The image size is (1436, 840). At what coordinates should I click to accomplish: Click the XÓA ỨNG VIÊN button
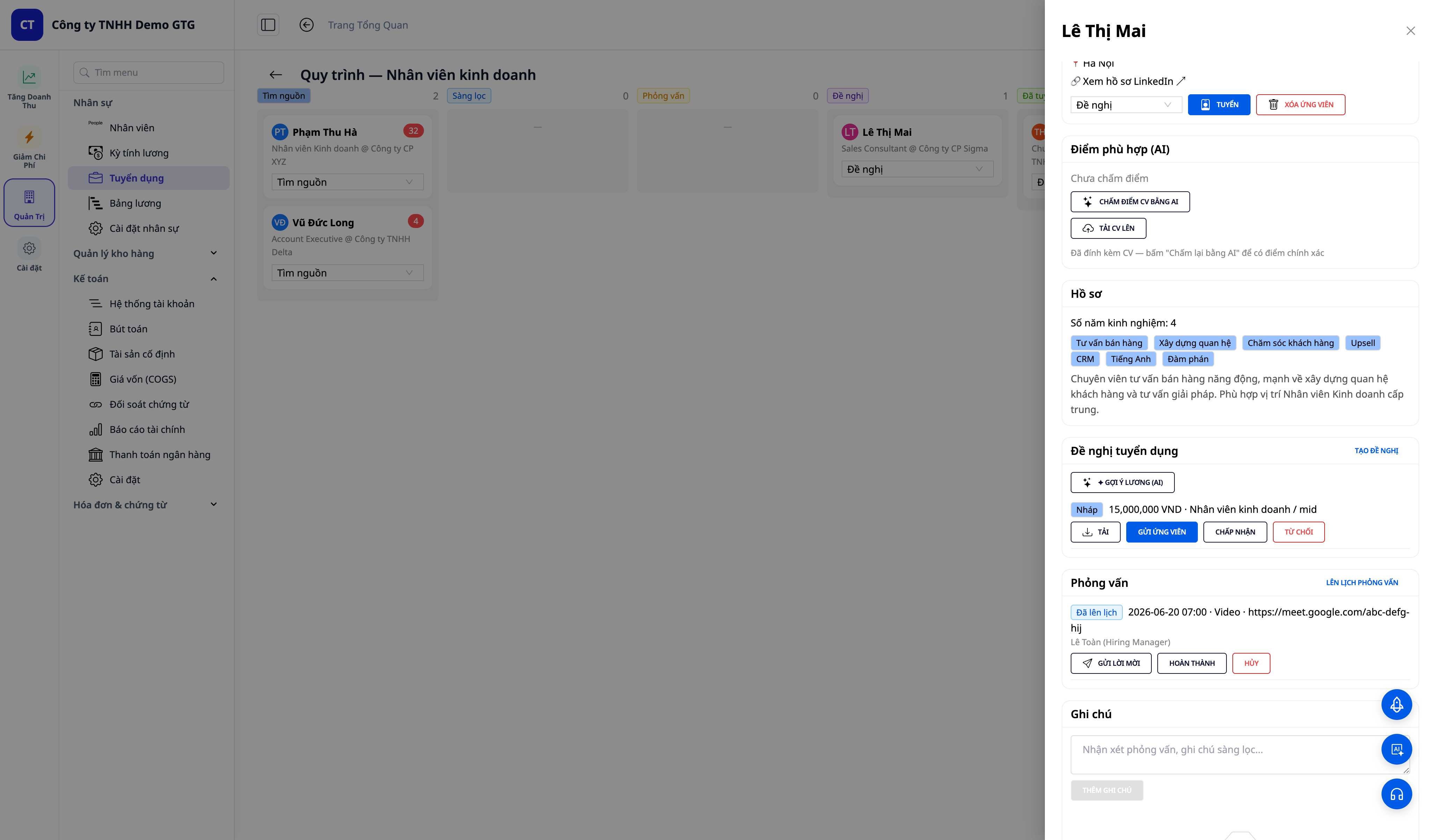tap(1301, 105)
